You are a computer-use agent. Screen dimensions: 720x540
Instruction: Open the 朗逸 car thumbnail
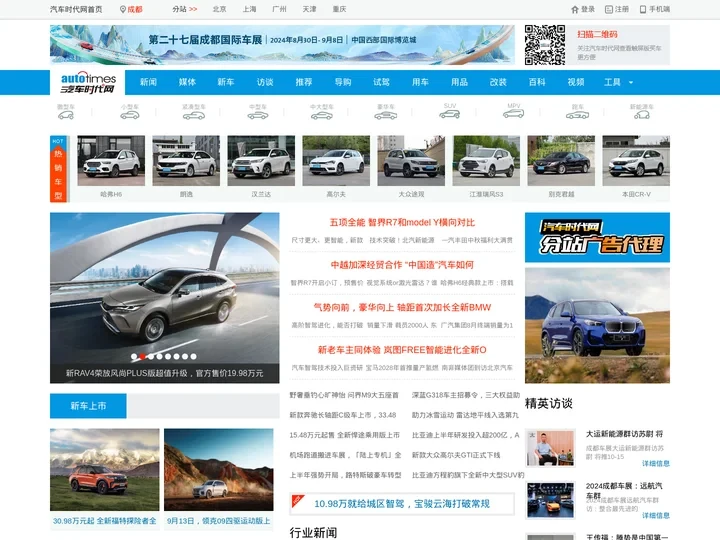tap(186, 161)
